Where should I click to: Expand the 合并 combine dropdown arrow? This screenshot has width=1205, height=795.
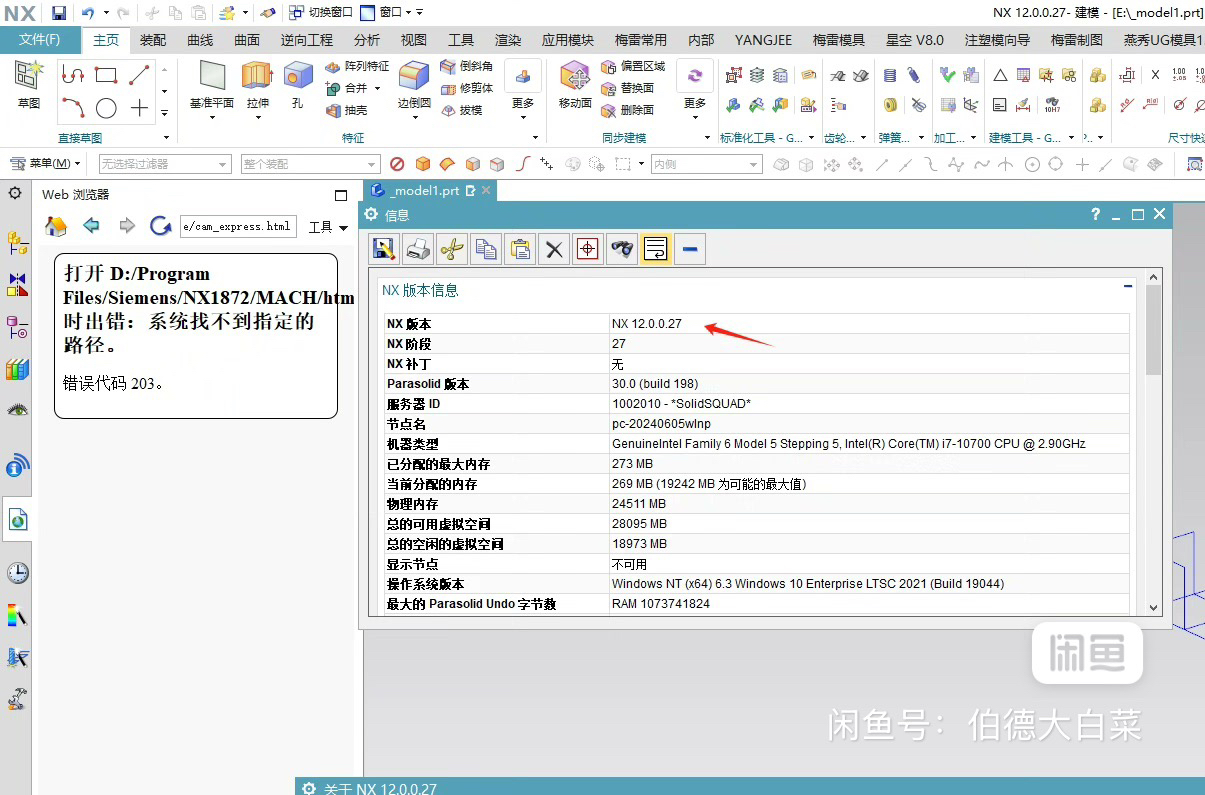[378, 89]
